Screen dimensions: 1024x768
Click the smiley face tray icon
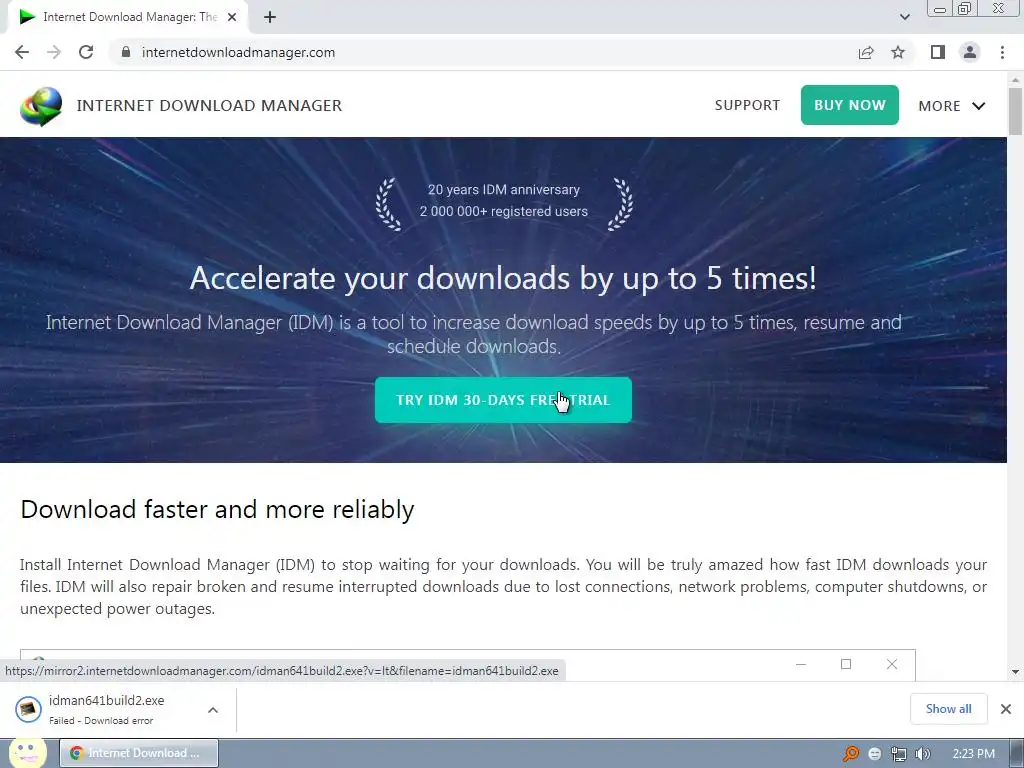tap(875, 754)
